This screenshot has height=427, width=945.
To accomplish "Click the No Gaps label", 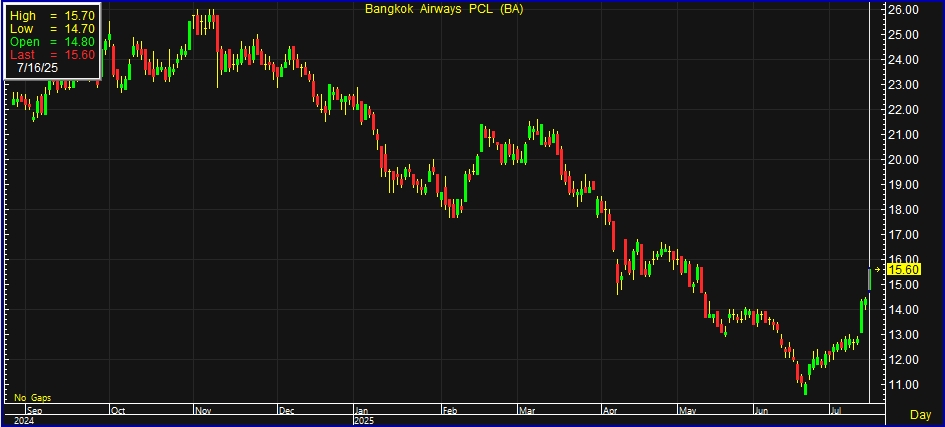I will click(30, 397).
